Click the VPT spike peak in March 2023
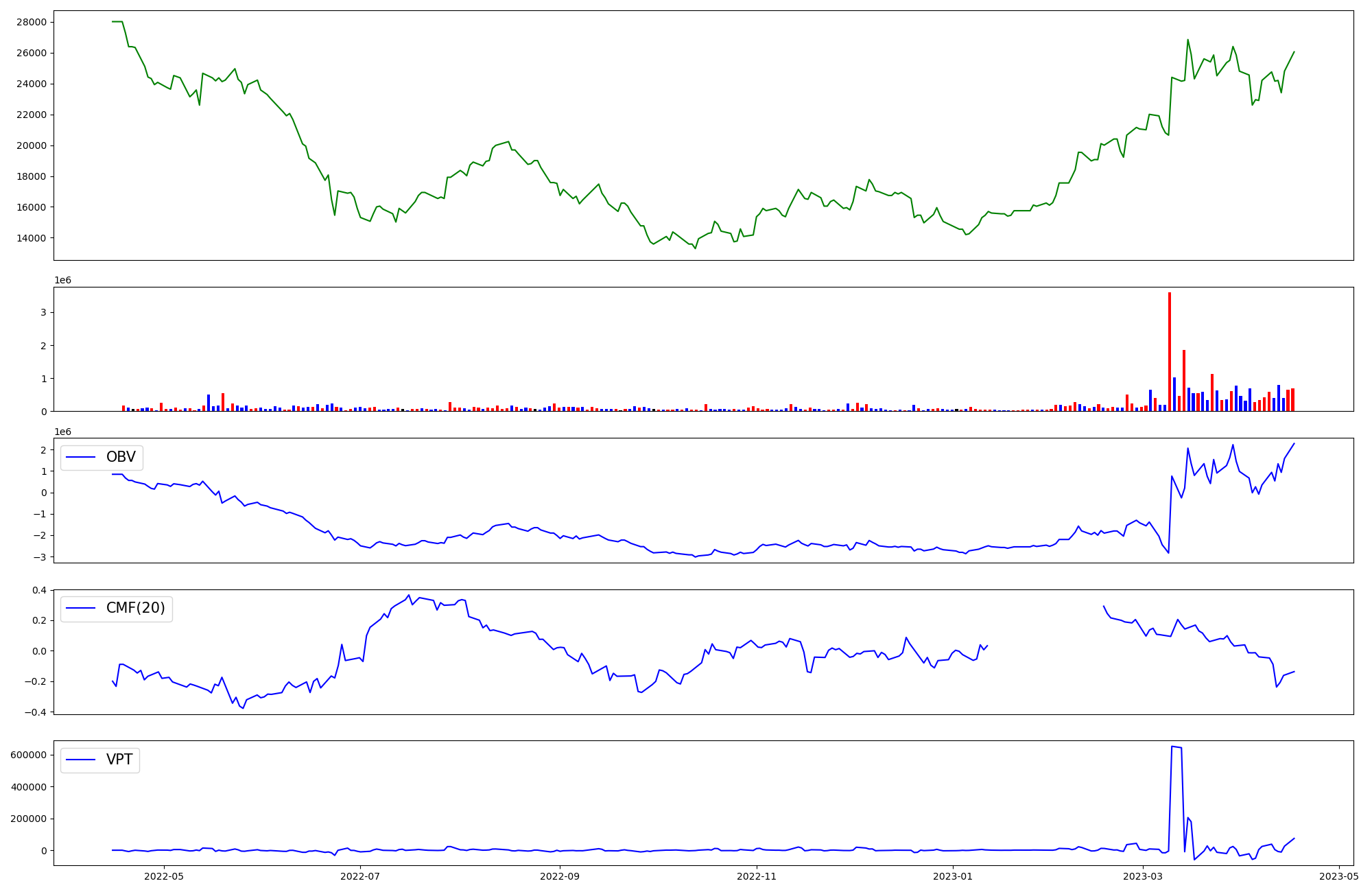Screen dimensions: 1372x892 1172,746
